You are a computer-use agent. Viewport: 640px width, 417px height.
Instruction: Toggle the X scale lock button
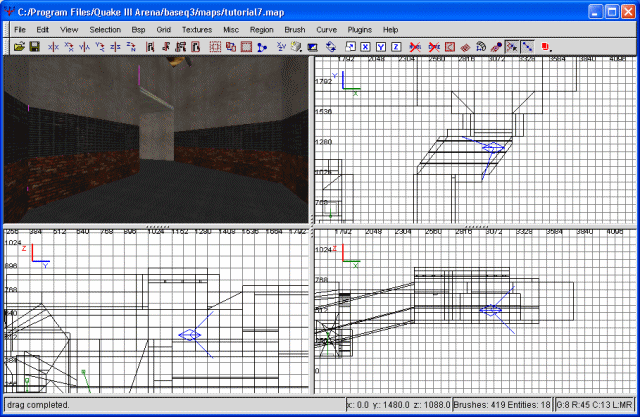(365, 47)
